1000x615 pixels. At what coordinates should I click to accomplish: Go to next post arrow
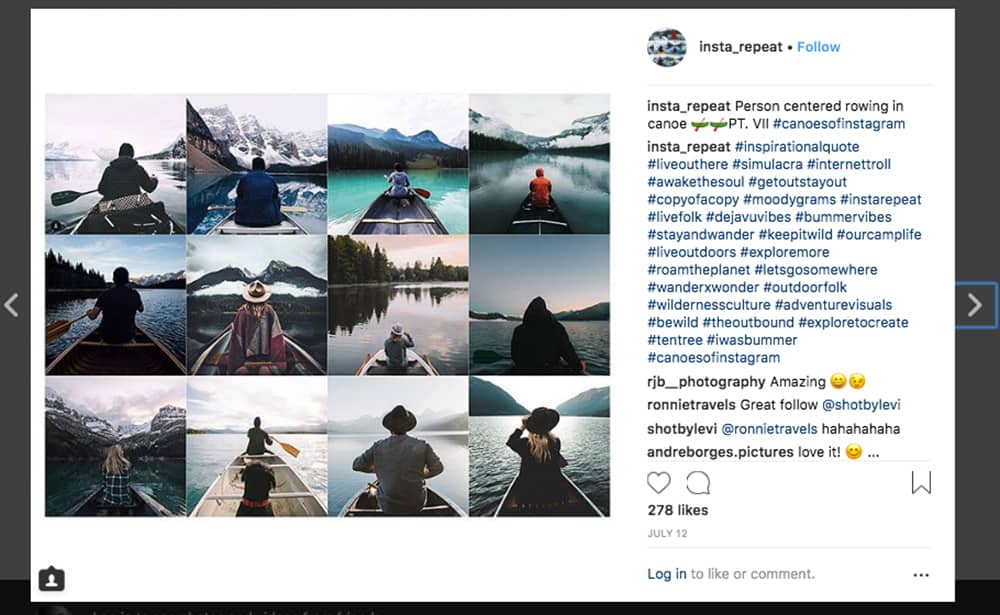[975, 305]
